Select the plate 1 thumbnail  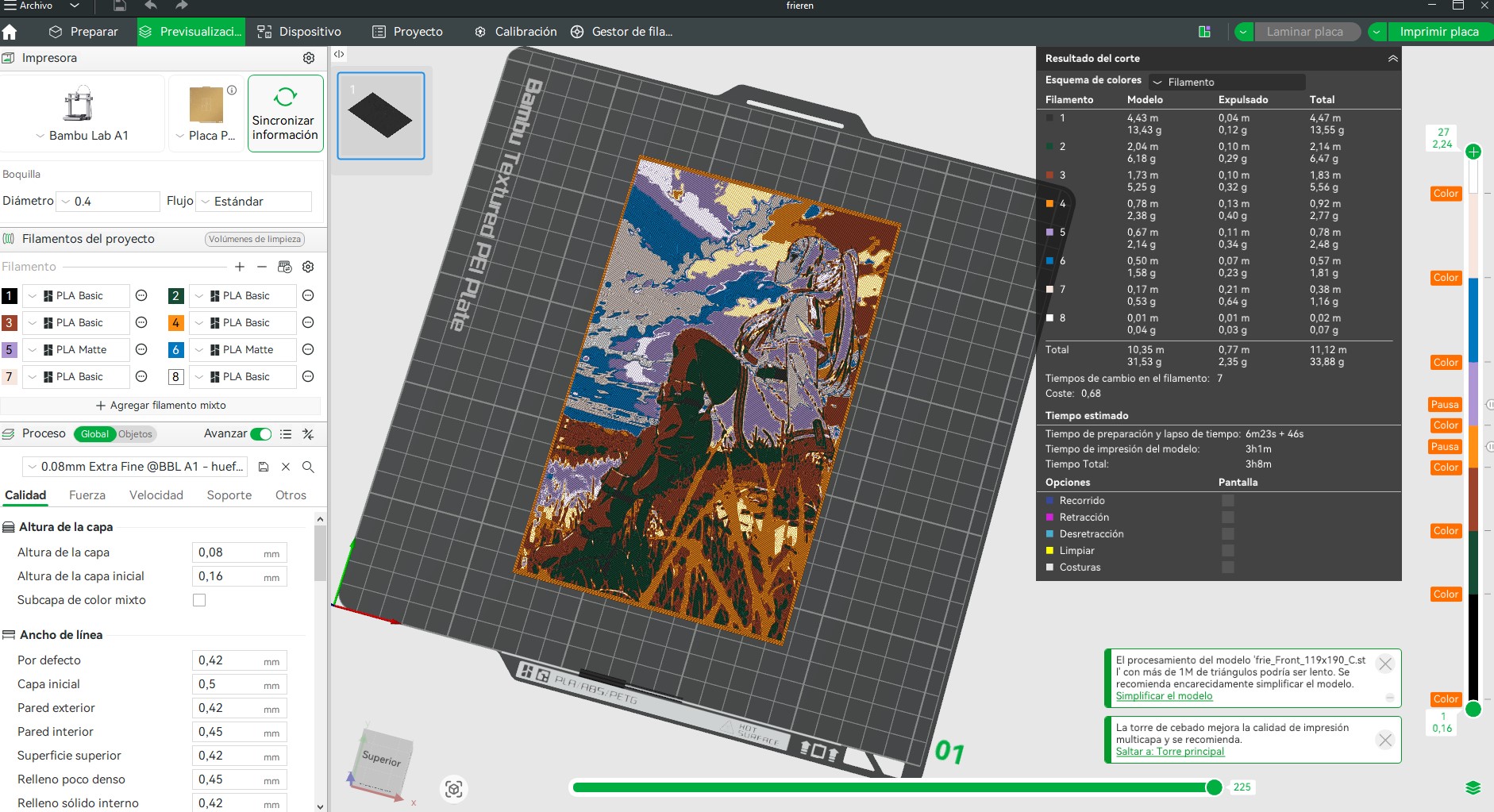pyautogui.click(x=381, y=116)
